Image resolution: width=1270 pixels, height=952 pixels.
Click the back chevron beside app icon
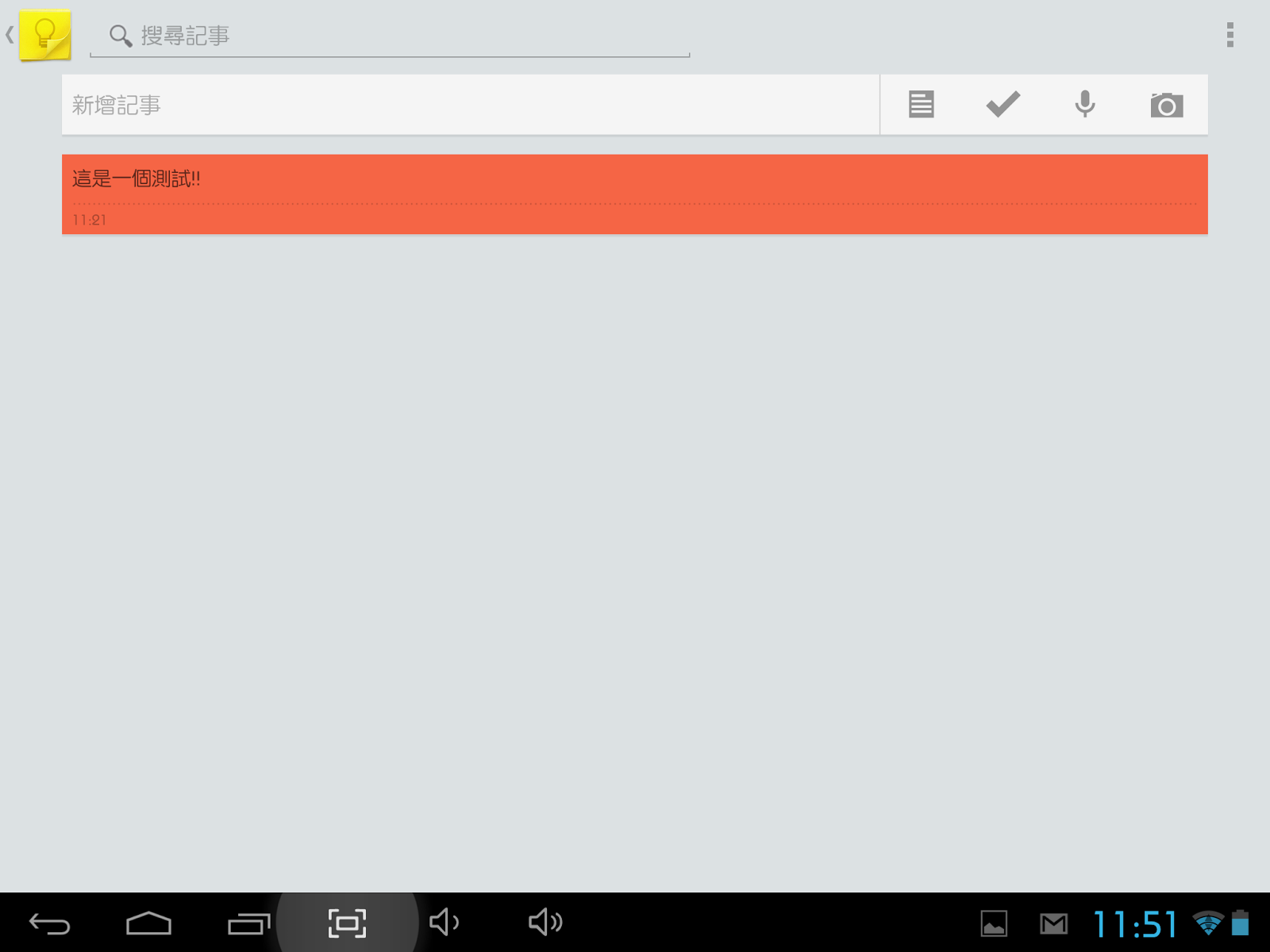coord(10,35)
